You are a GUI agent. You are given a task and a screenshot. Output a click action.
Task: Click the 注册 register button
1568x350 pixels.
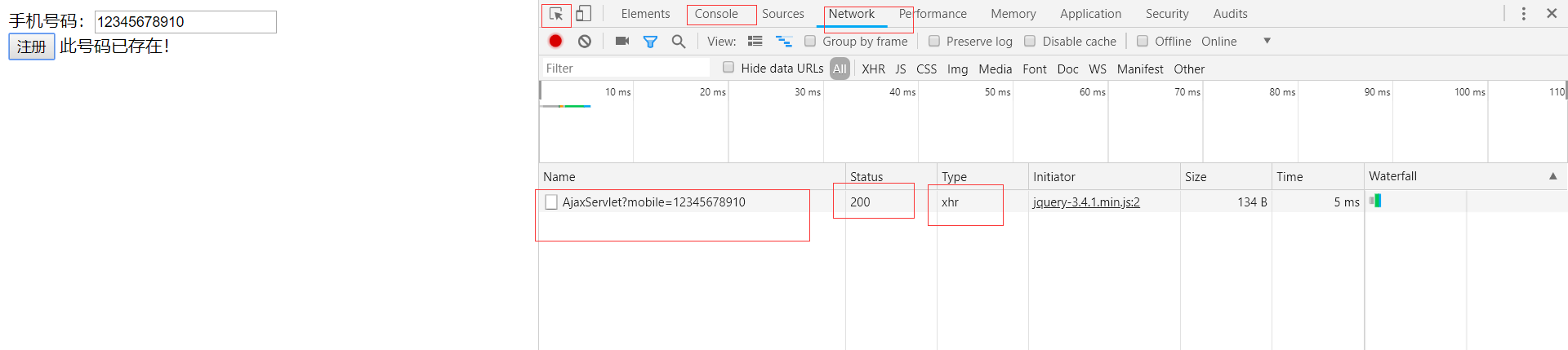(32, 47)
